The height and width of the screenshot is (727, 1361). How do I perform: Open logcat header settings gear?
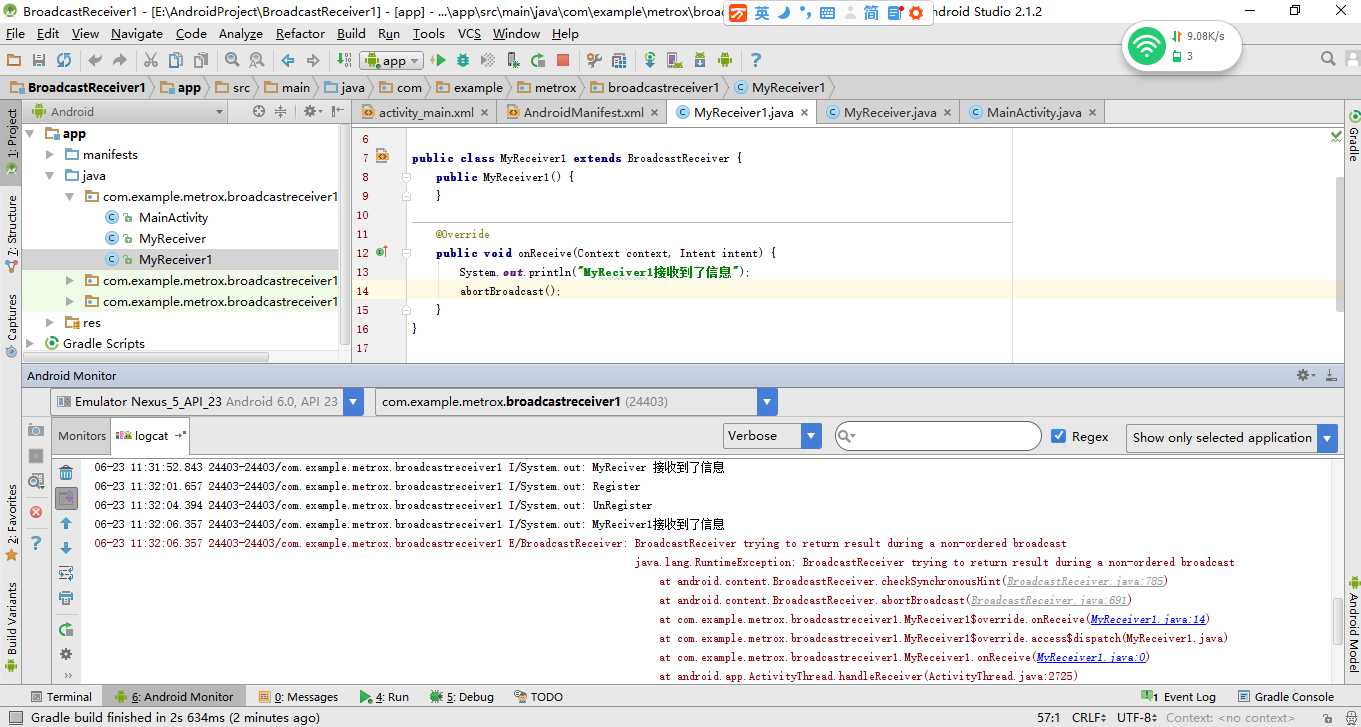66,654
